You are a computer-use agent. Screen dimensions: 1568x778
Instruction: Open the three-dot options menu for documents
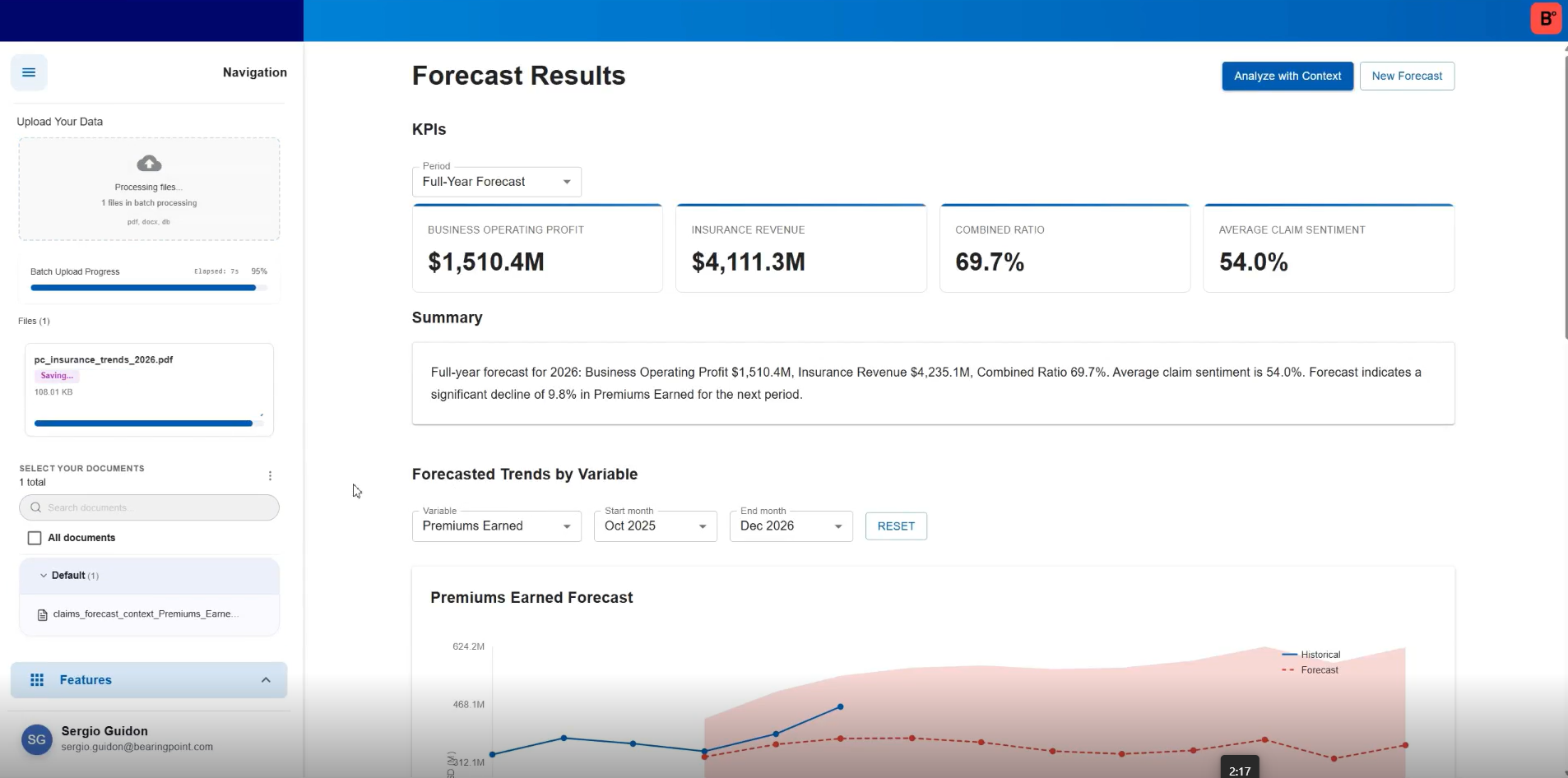[x=270, y=476]
